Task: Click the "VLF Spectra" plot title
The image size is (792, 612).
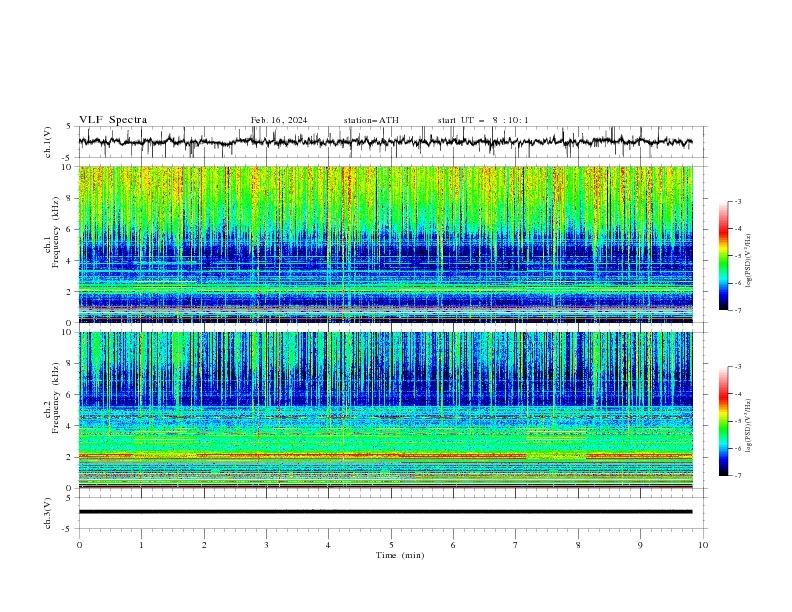Action: click(113, 120)
